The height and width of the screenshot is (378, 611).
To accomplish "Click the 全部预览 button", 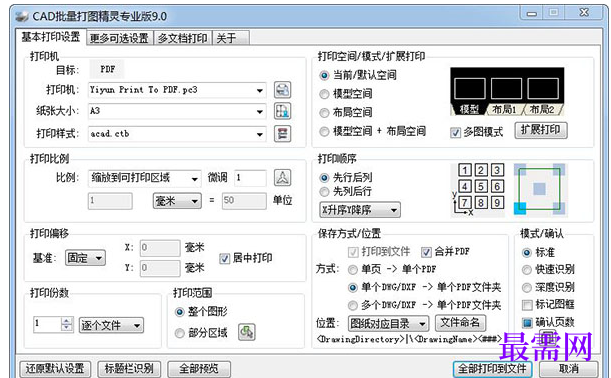I will click(199, 368).
